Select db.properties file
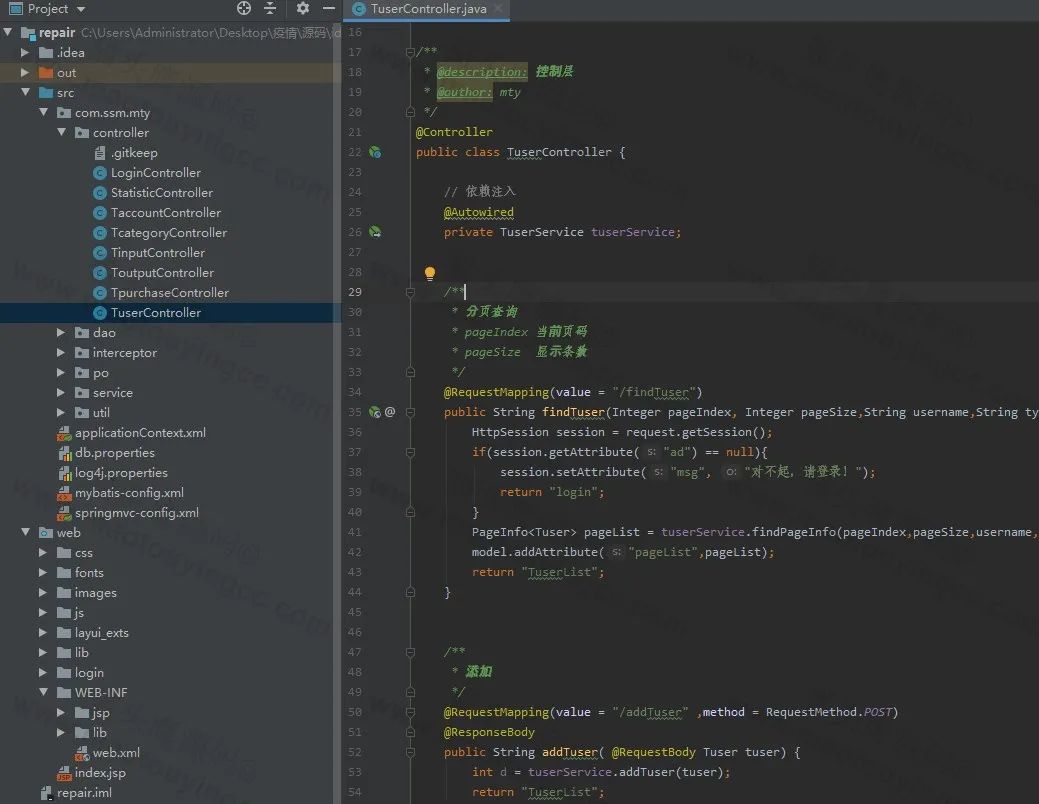1039x804 pixels. pos(114,453)
